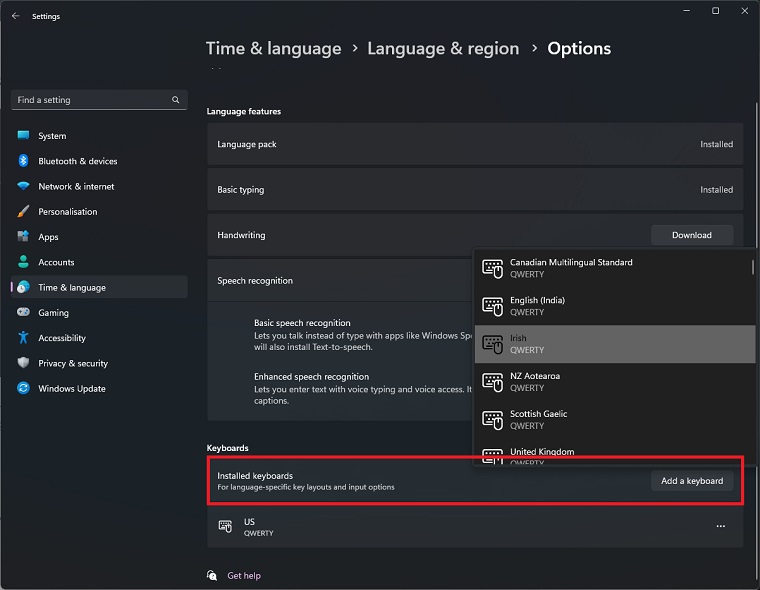Viewport: 760px width, 590px height.
Task: Click the Network & internet wifi icon
Action: 23,186
